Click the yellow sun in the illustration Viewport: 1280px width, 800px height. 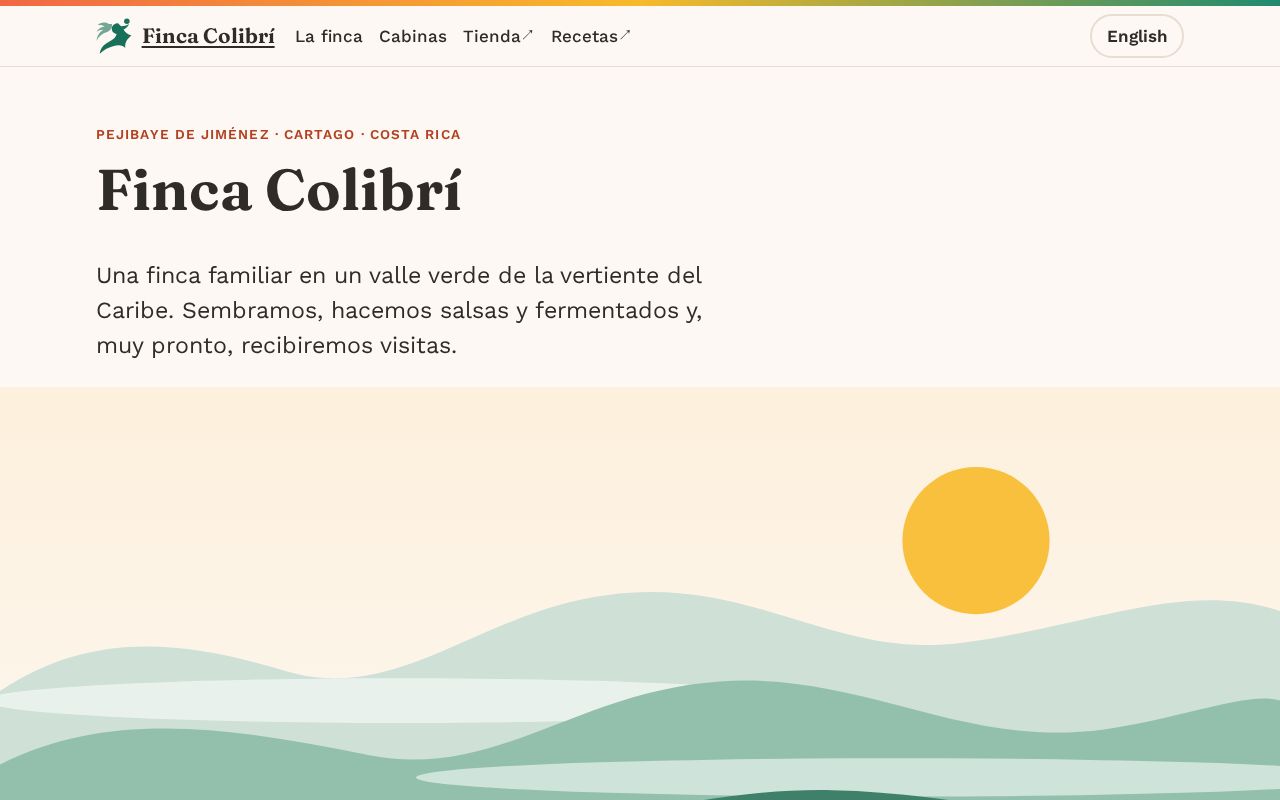click(976, 540)
